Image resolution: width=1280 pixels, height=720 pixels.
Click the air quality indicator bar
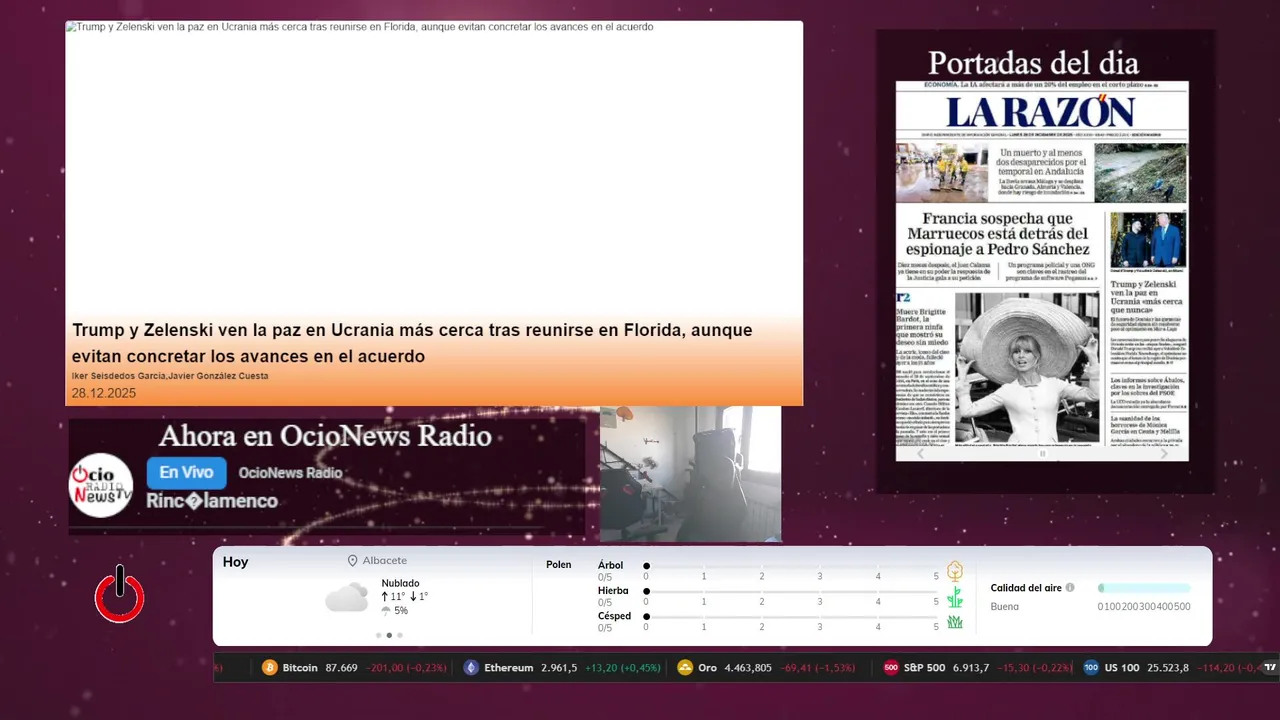(x=1144, y=588)
